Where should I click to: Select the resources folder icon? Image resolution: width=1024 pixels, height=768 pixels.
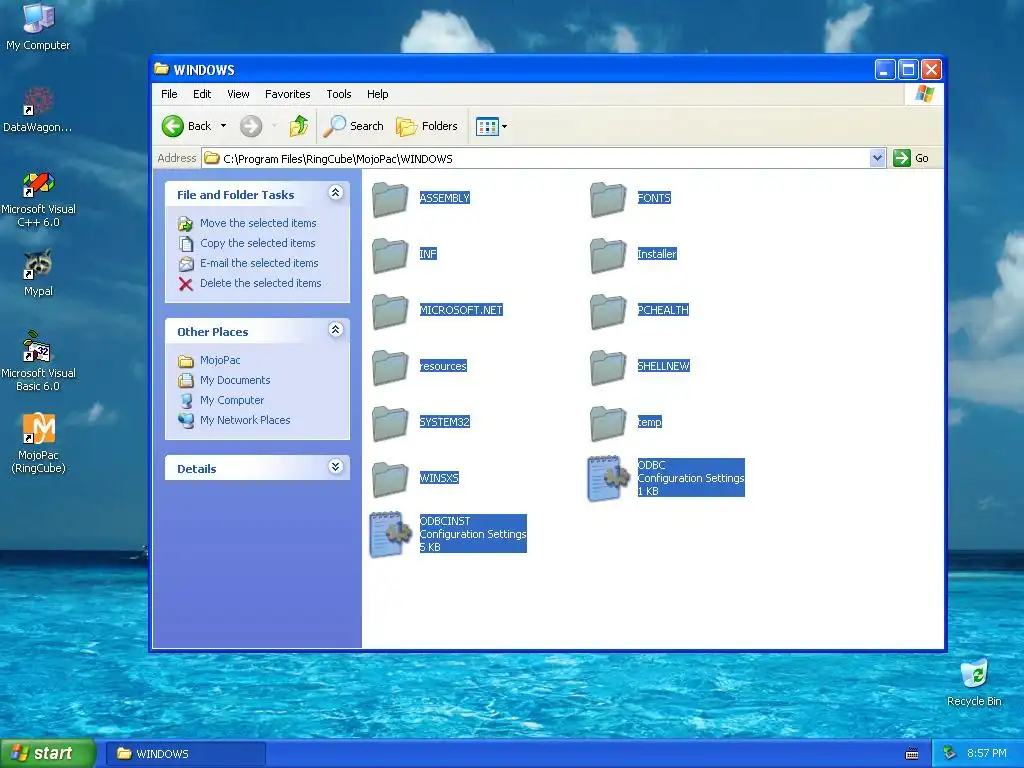(390, 367)
